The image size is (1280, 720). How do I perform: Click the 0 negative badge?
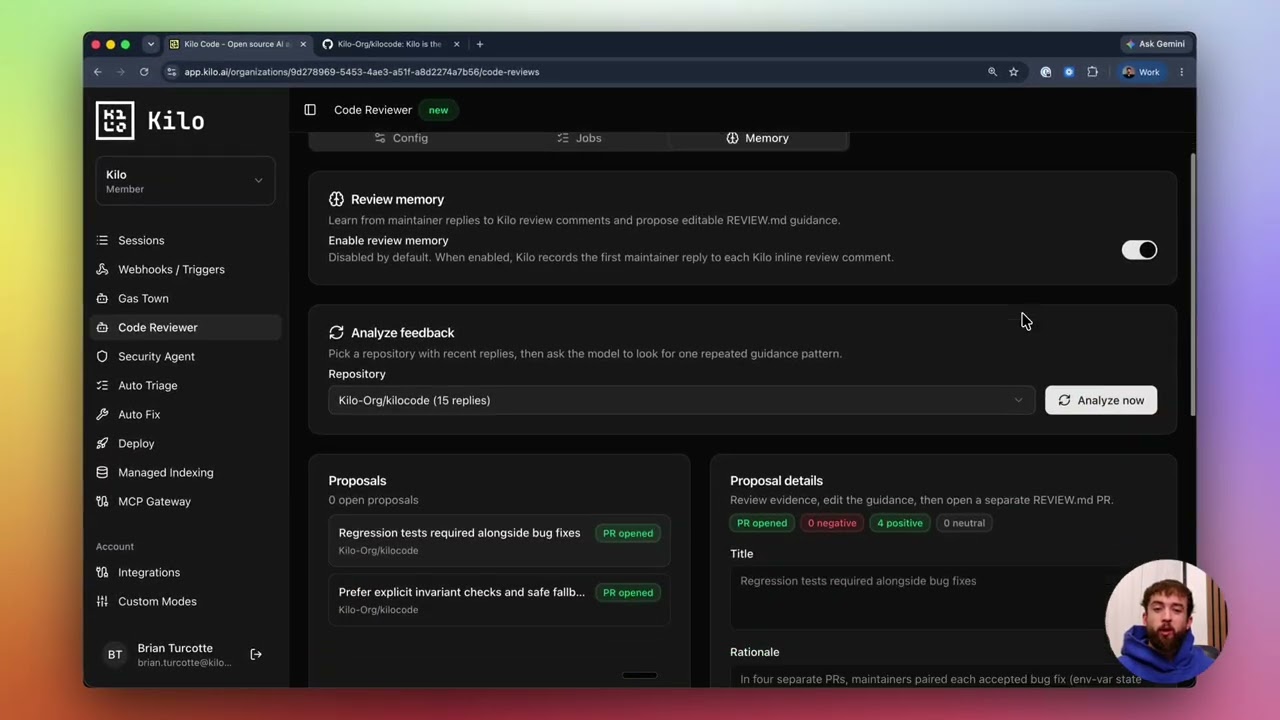pos(832,523)
